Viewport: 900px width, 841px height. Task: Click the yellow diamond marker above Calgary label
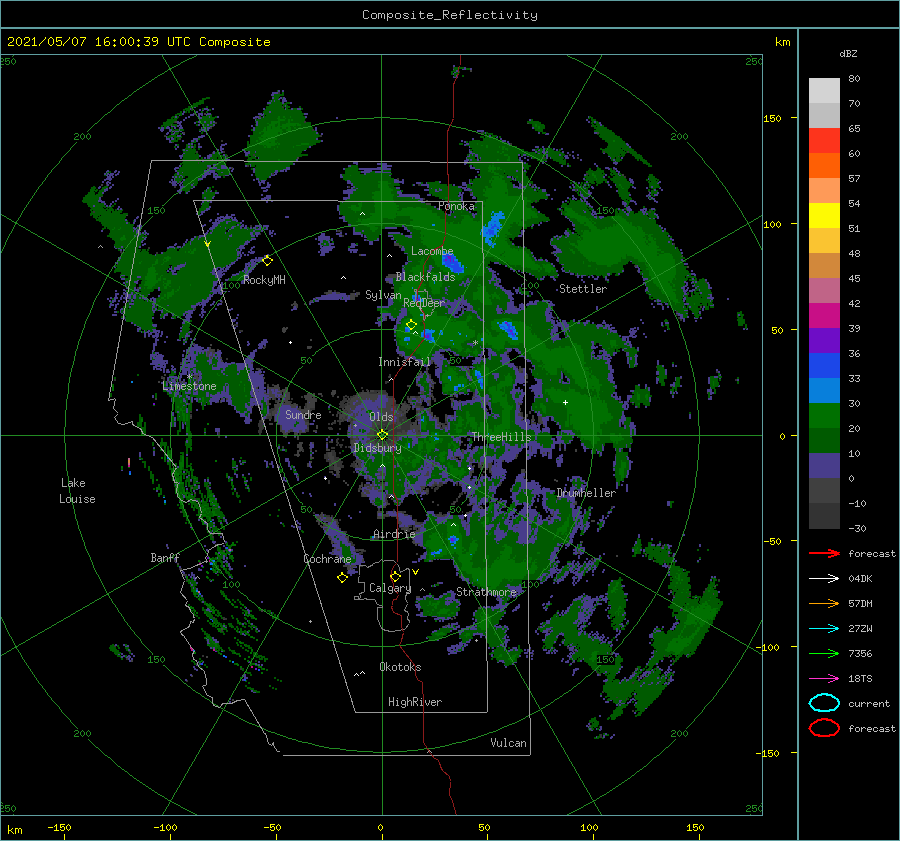(395, 576)
